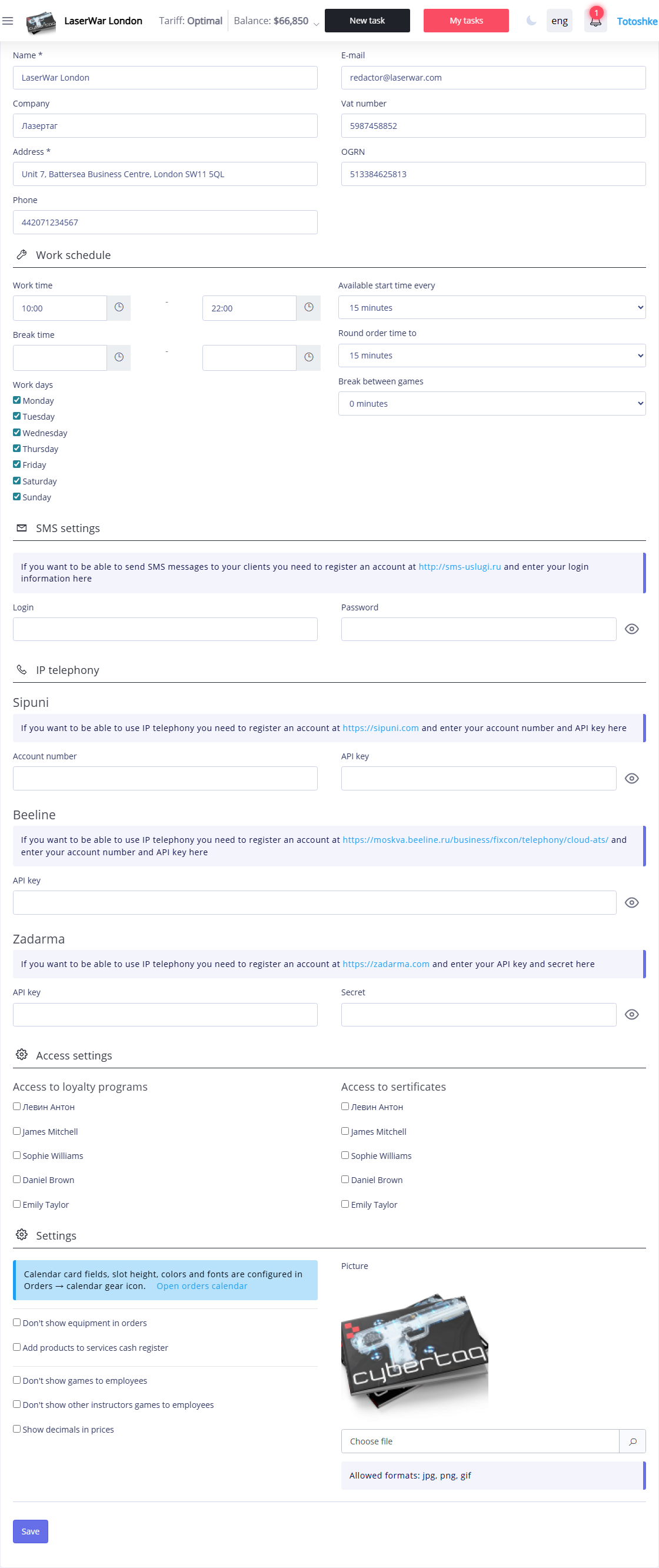This screenshot has width=659, height=1568.
Task: Uncheck Friday work day
Action: click(17, 464)
